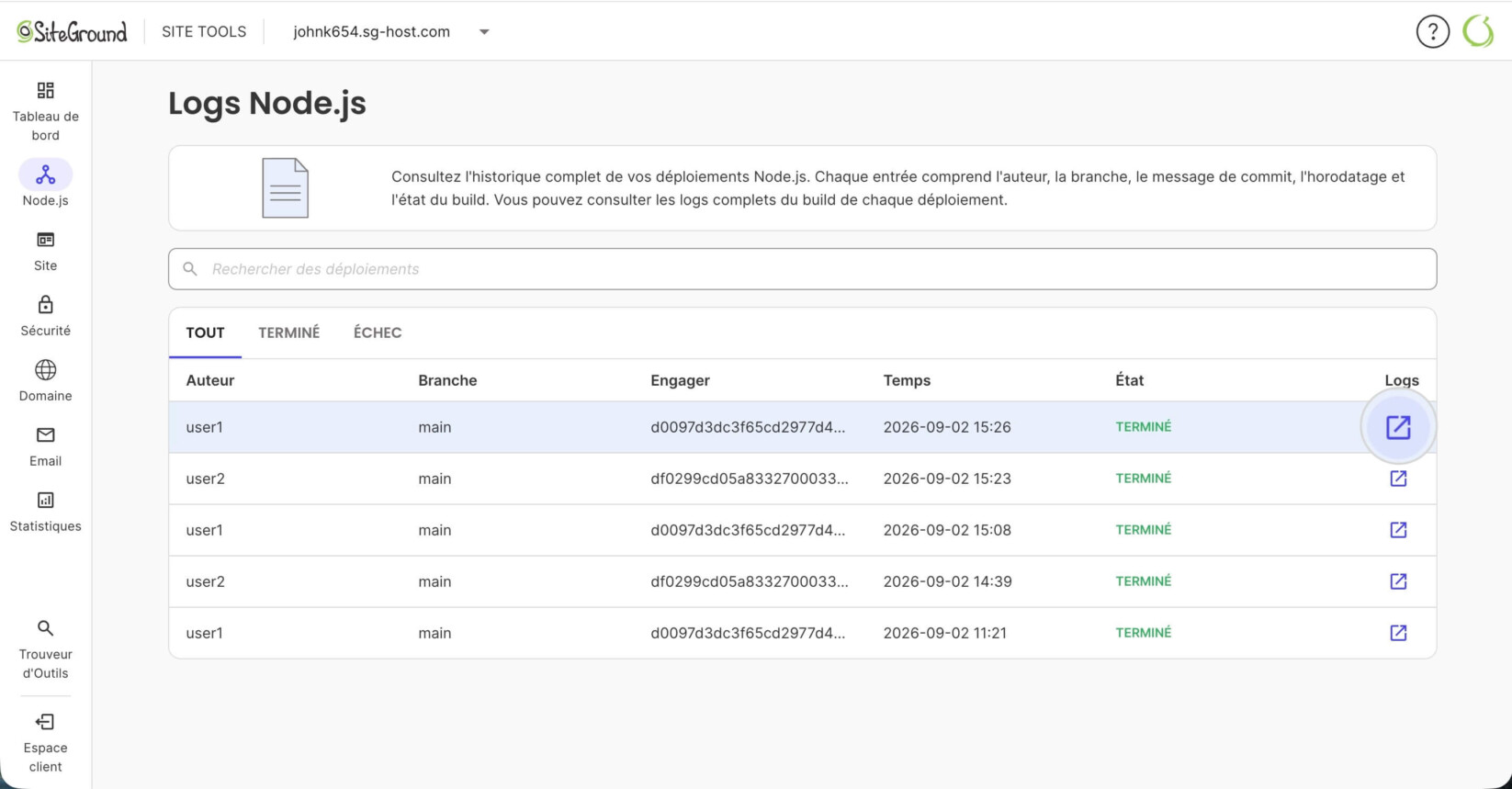
Task: Click TERMINÉ status in the 14:39 row
Action: pos(1144,581)
